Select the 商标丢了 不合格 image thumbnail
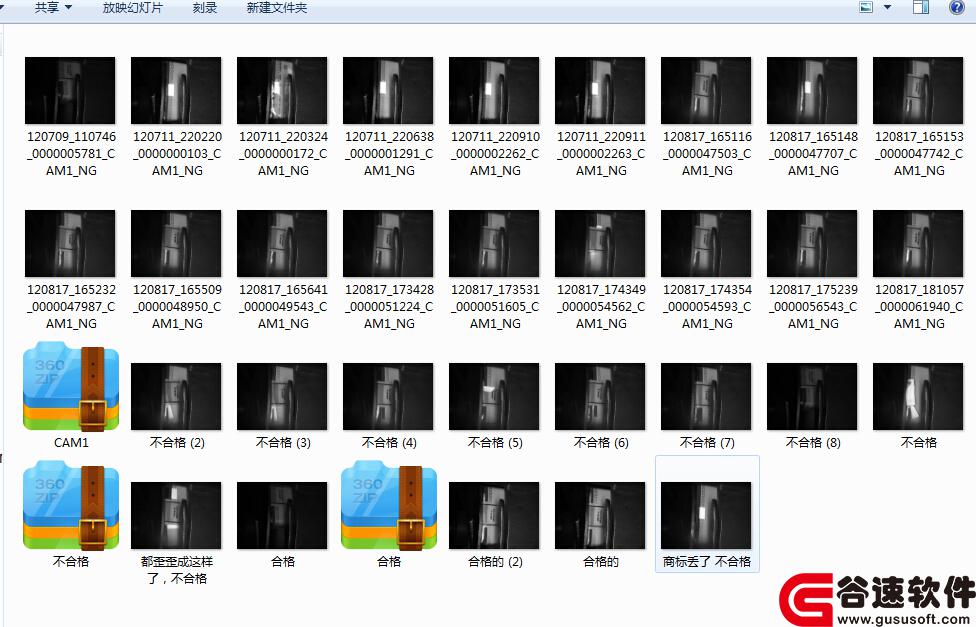 (706, 516)
